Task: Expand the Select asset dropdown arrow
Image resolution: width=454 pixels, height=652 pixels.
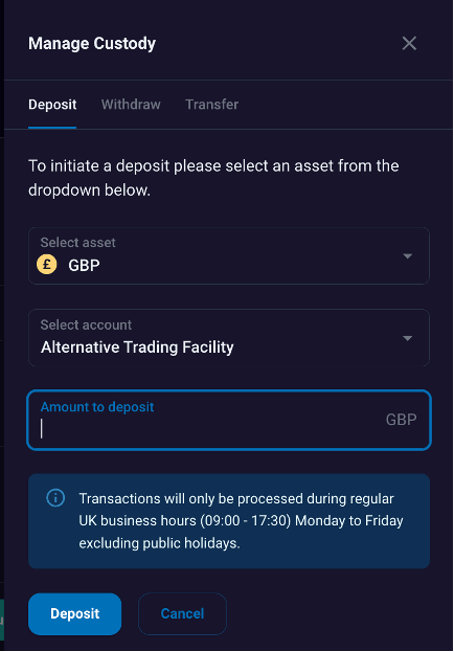Action: point(407,256)
